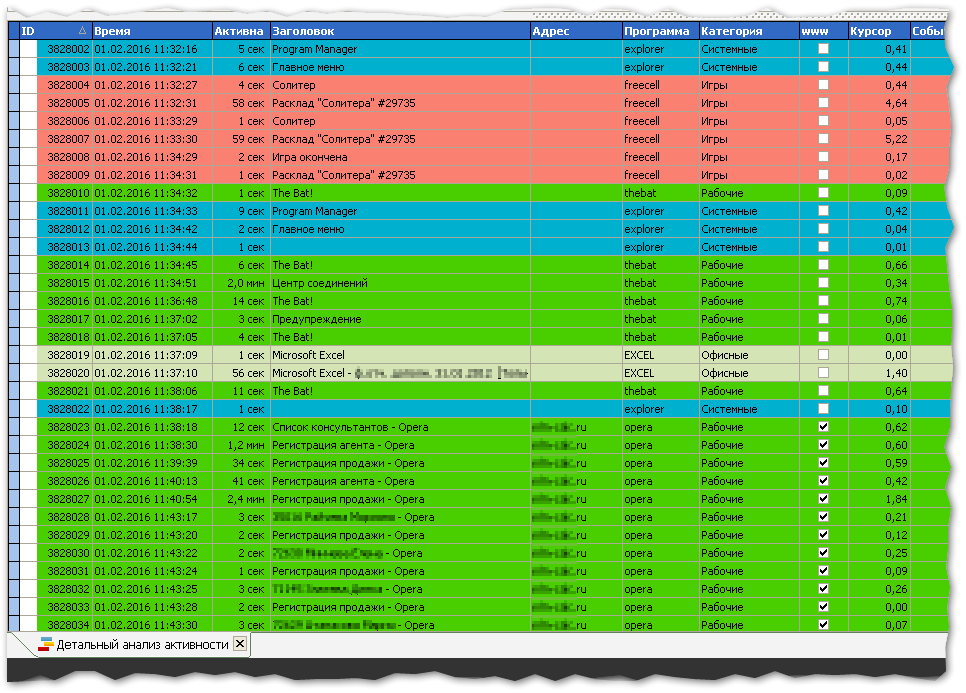Click the ID column sort arrow
Screen dimensions: 966x693
pos(83,30)
